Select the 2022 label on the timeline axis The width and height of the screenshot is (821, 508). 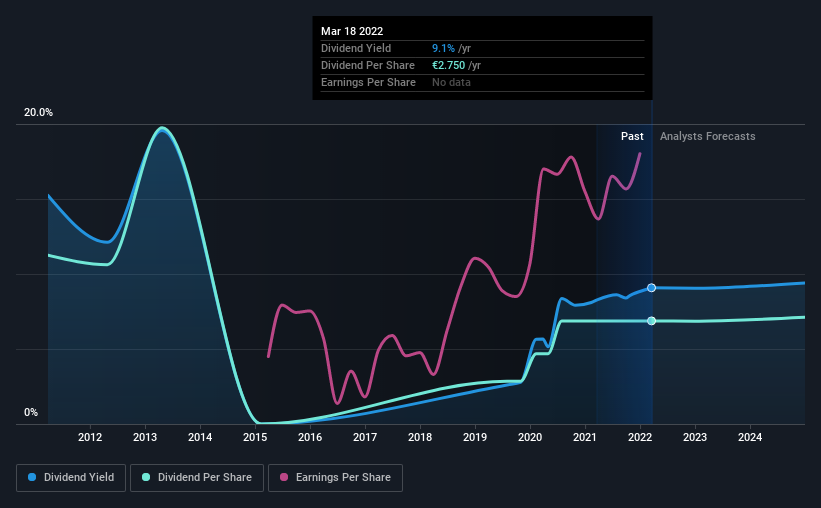pos(640,437)
